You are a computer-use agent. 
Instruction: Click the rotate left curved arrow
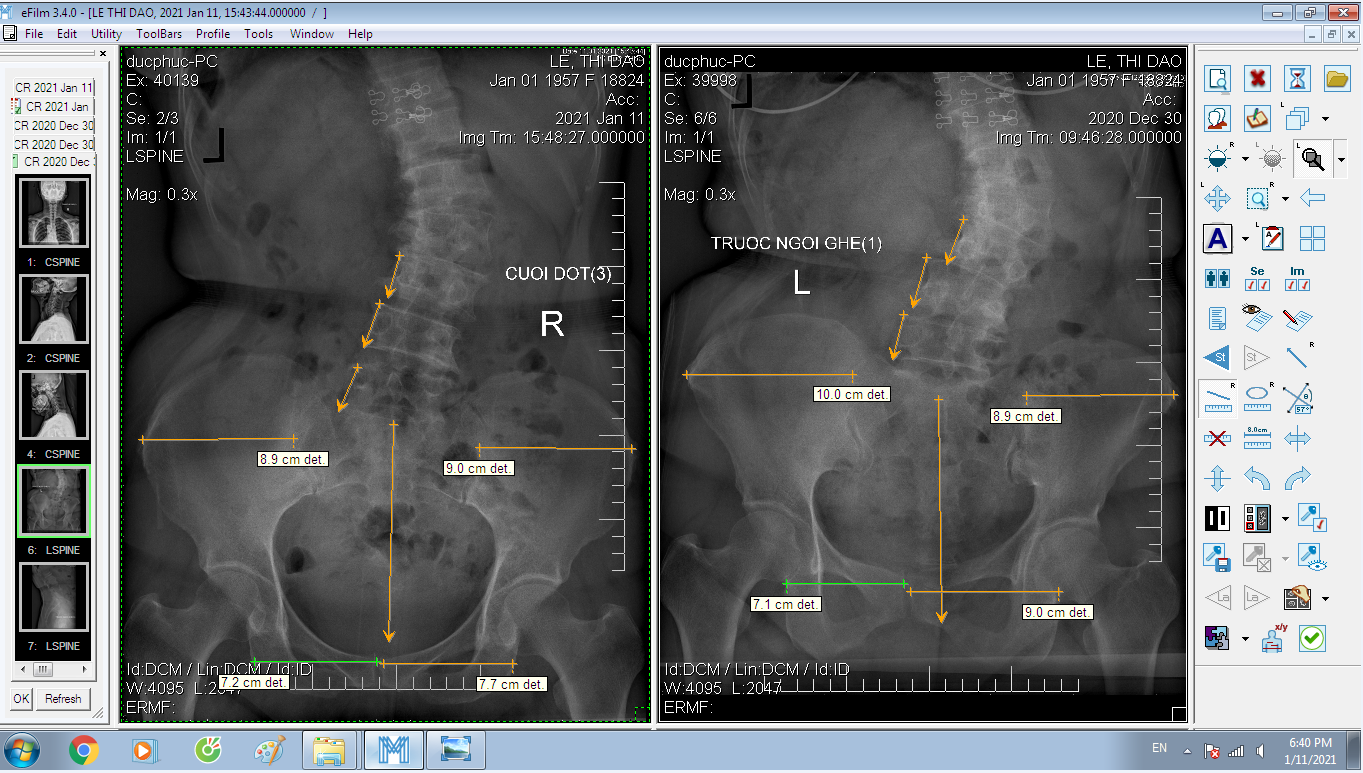pyautogui.click(x=1257, y=478)
